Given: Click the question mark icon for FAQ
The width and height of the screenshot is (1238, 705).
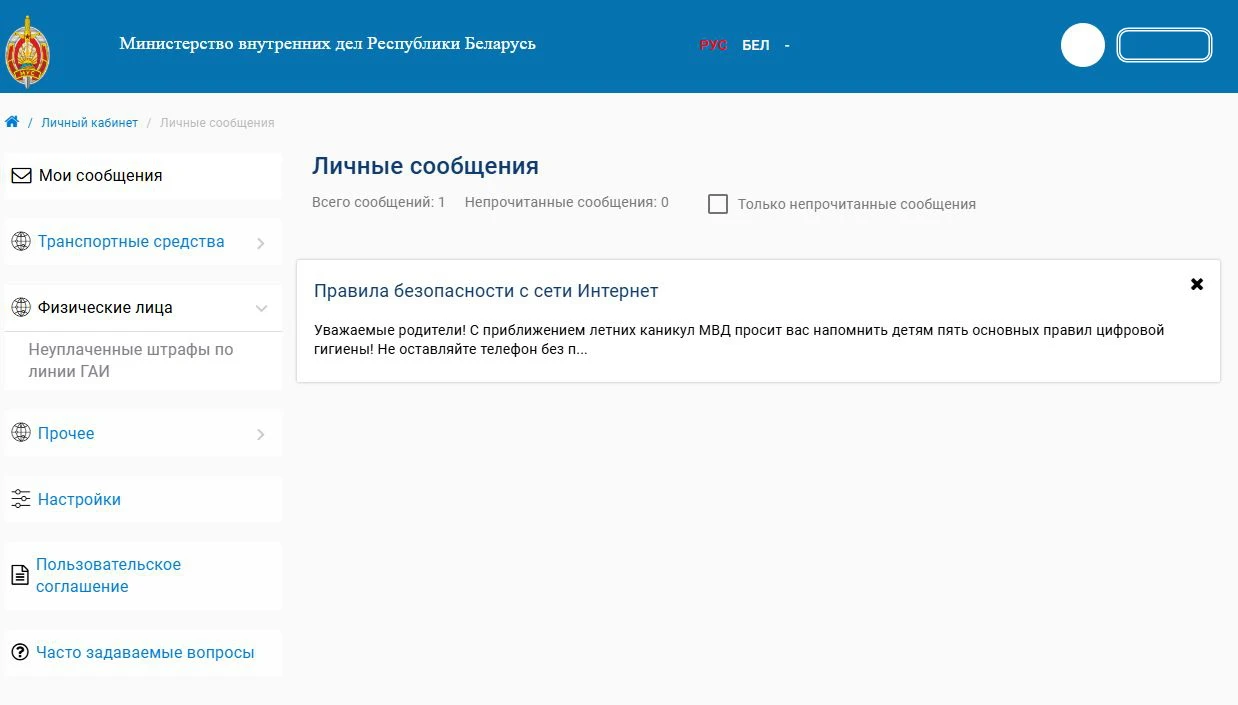Looking at the screenshot, I should tap(20, 652).
